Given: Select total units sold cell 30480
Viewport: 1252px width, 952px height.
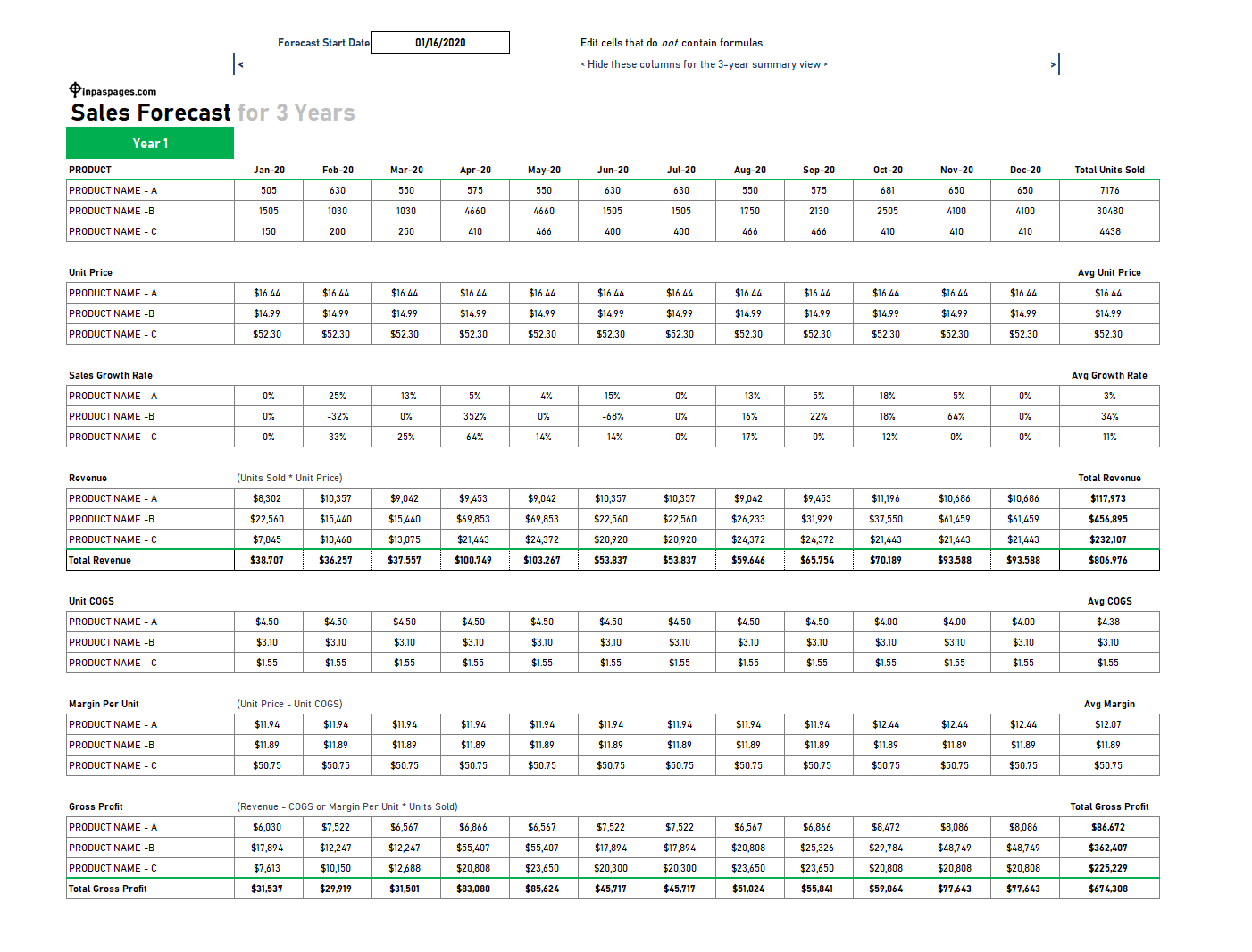Looking at the screenshot, I should click(1109, 211).
